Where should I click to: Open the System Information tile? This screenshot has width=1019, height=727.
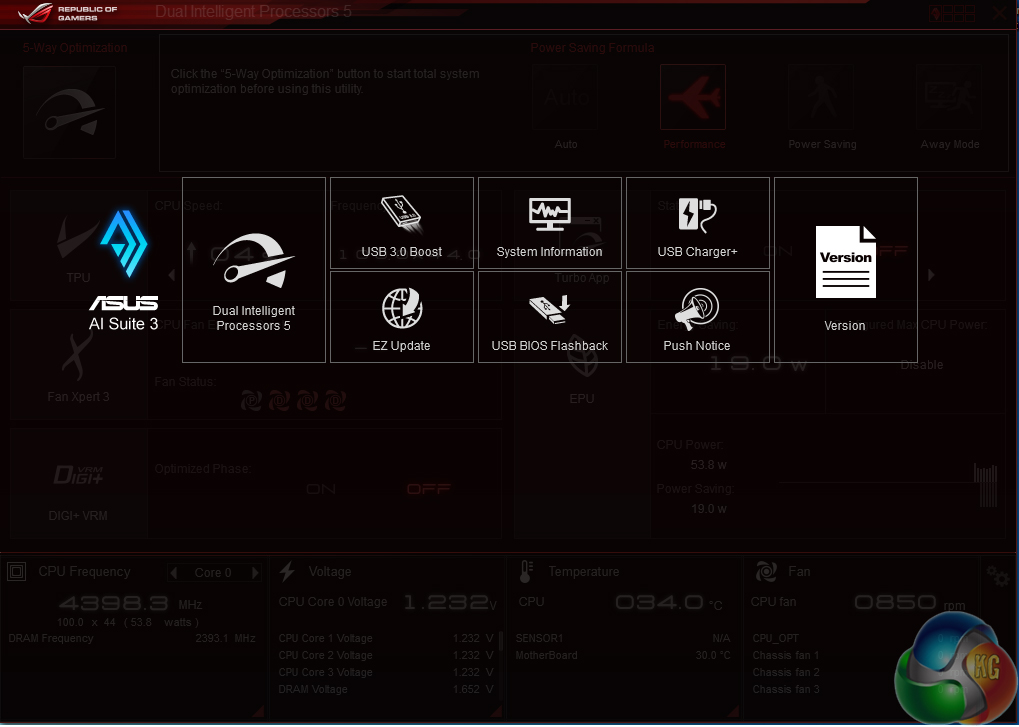(x=550, y=223)
